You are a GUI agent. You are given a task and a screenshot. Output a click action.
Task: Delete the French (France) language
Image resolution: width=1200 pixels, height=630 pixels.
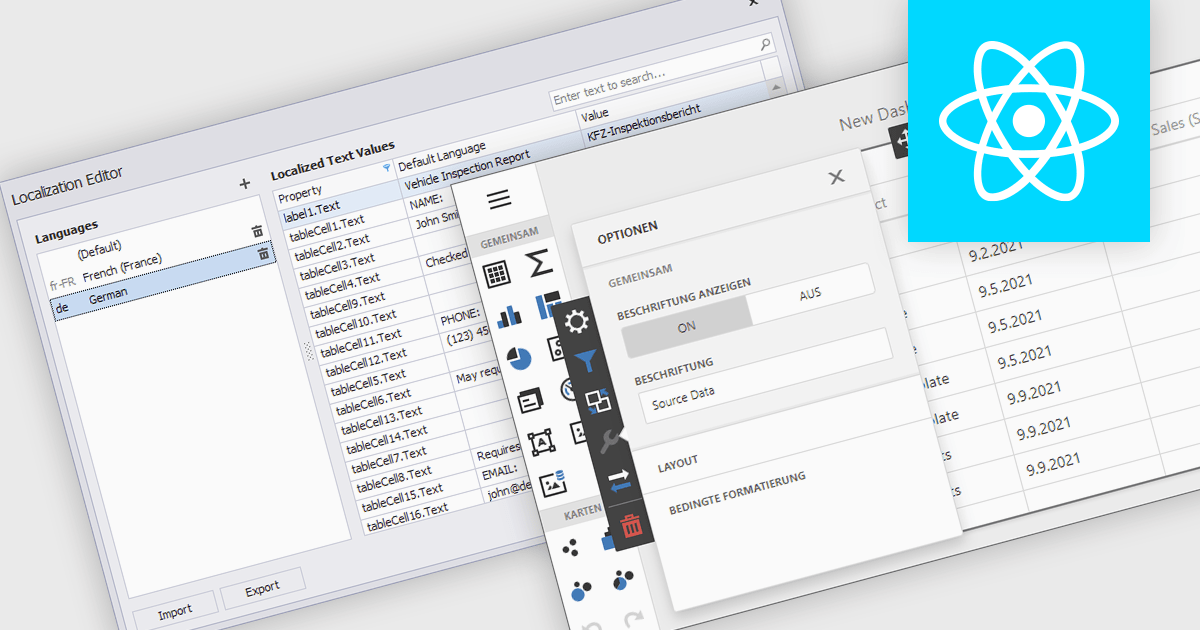[264, 254]
